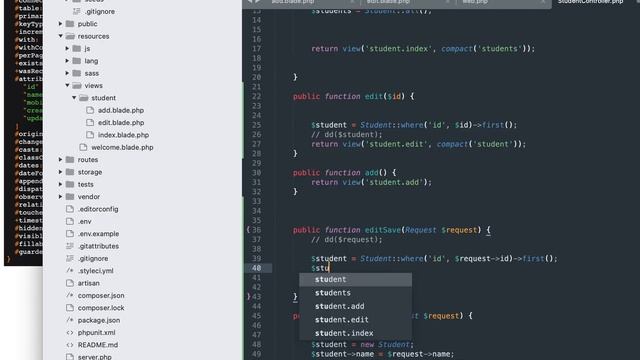Expand the sass folder arrow
The width and height of the screenshot is (640, 360).
click(x=67, y=73)
